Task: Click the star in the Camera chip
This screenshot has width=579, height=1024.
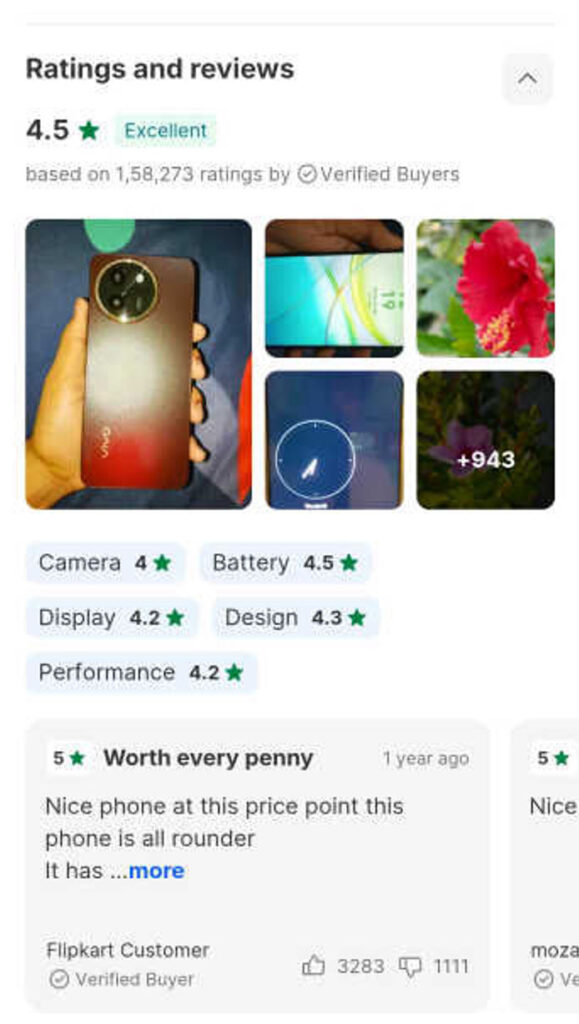Action: [162, 562]
